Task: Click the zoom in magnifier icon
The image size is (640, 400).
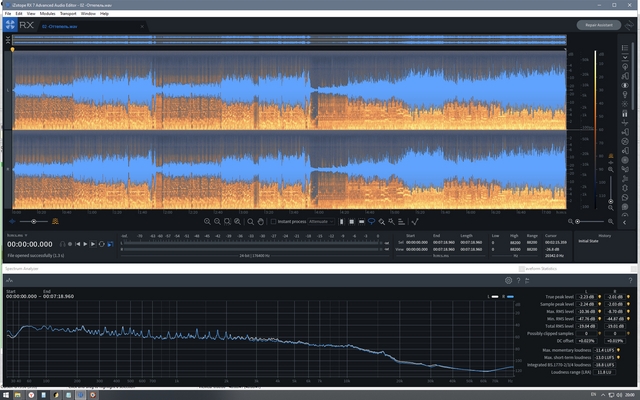Action: (207, 221)
